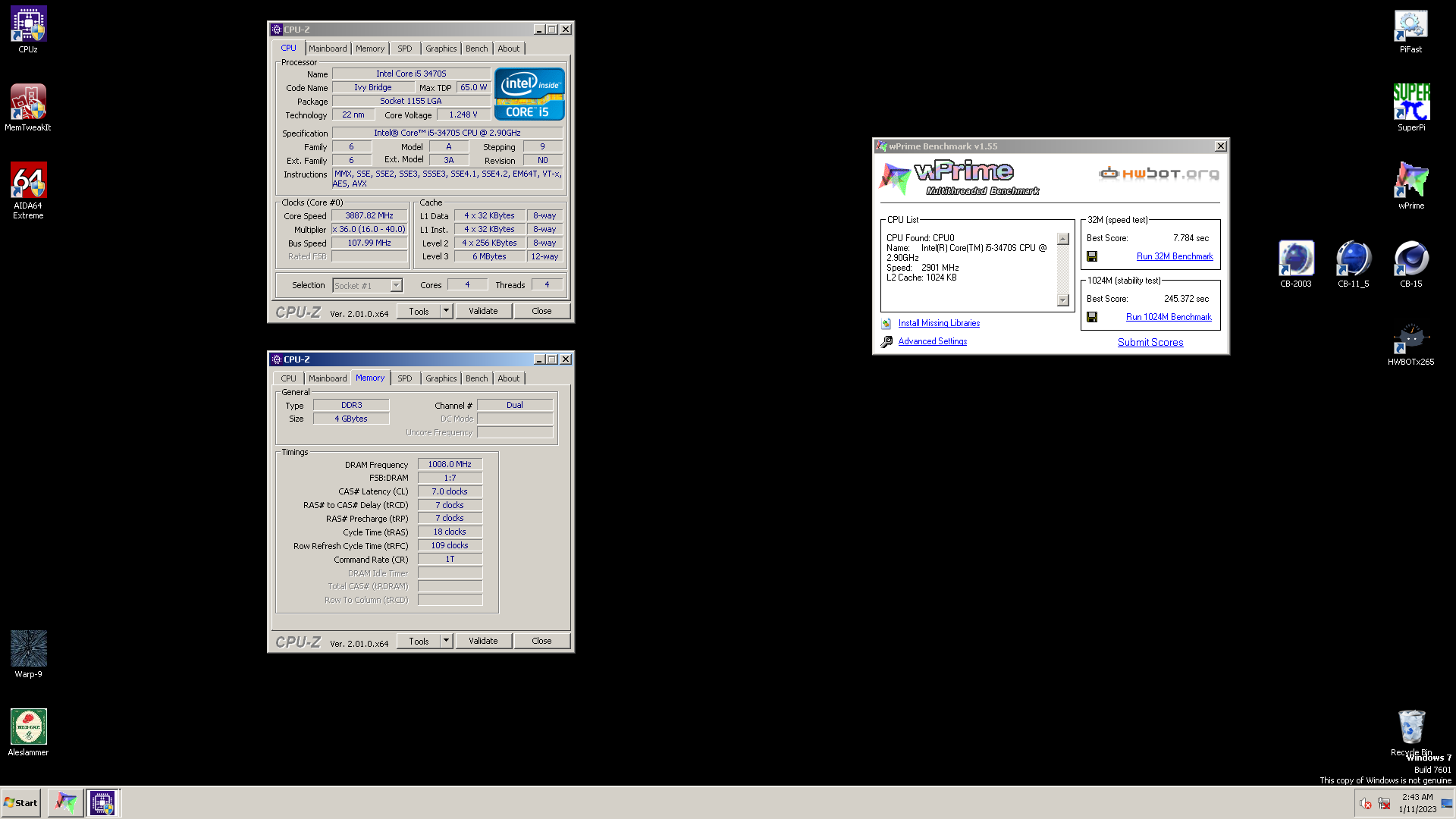
Task: Click the taskbar clock
Action: [1417, 803]
